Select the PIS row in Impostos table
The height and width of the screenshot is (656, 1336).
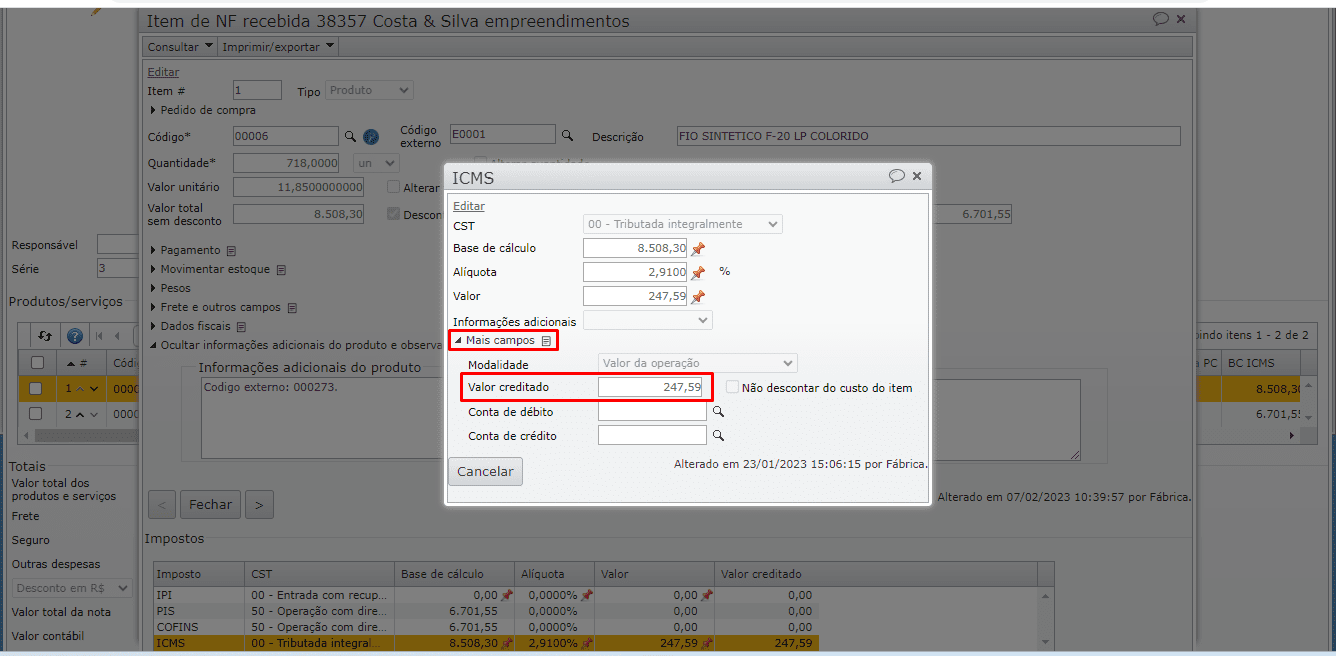click(486, 611)
